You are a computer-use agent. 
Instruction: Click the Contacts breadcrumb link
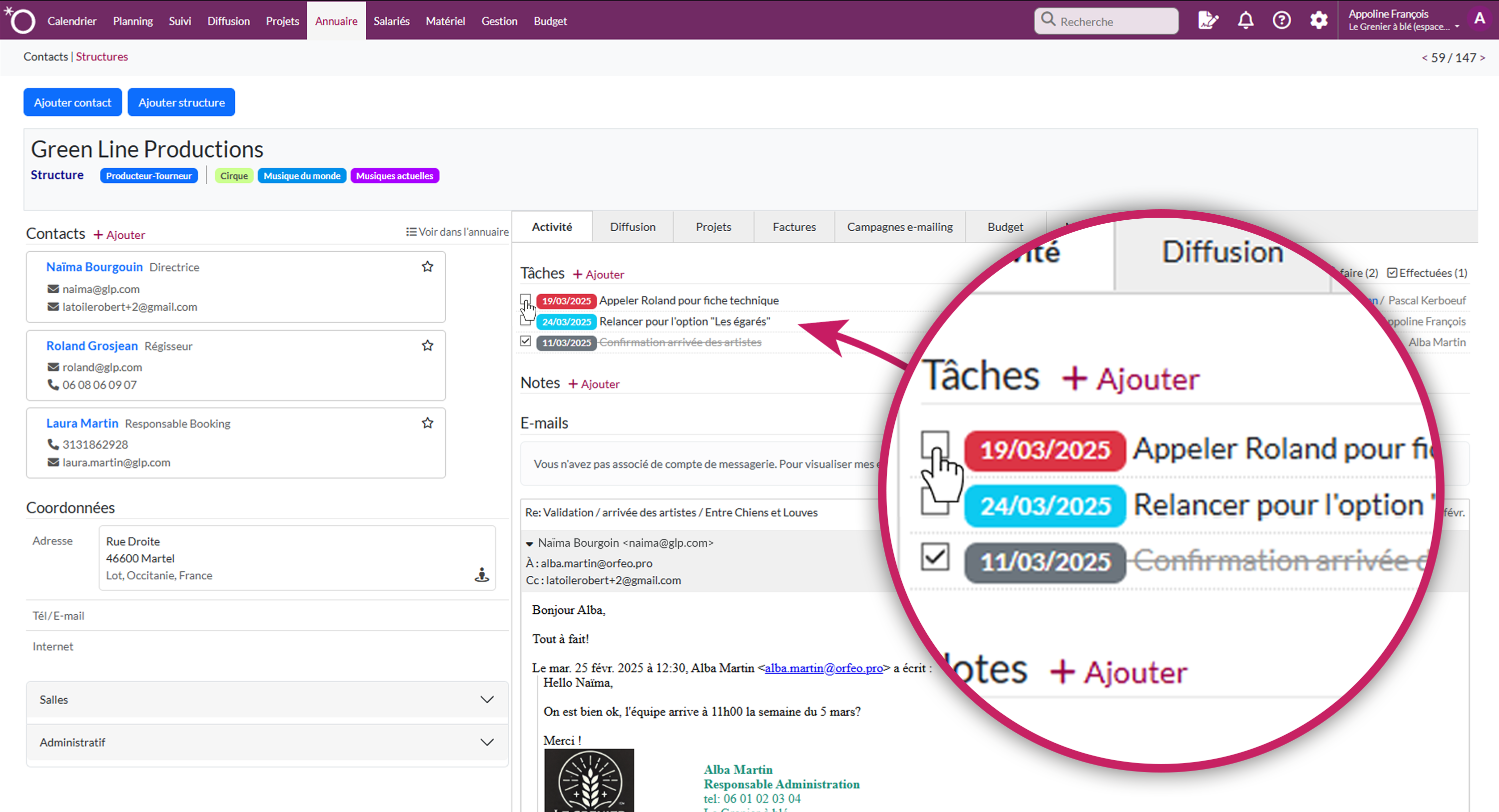tap(45, 56)
